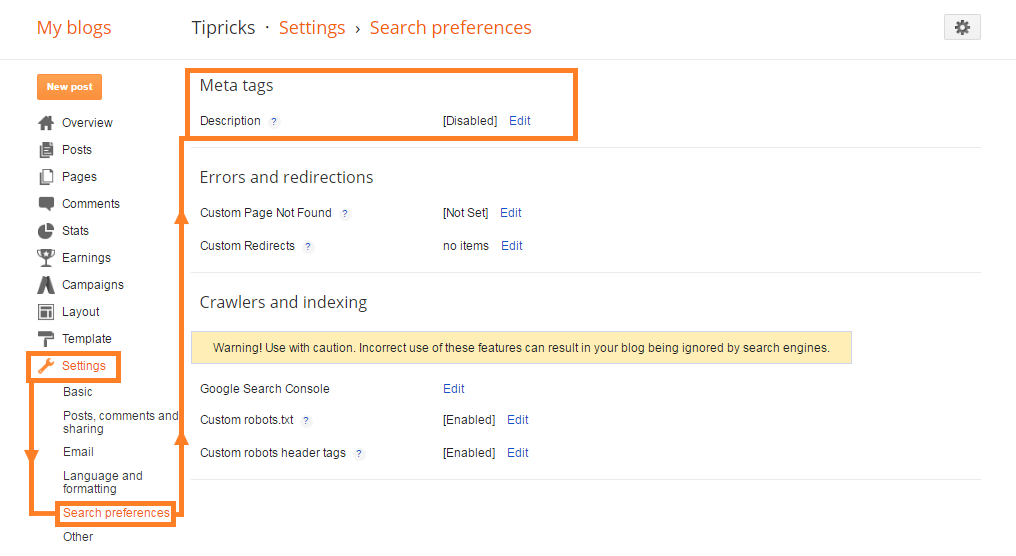Edit Custom Page Not Found setting
This screenshot has width=1016, height=556.
click(511, 213)
